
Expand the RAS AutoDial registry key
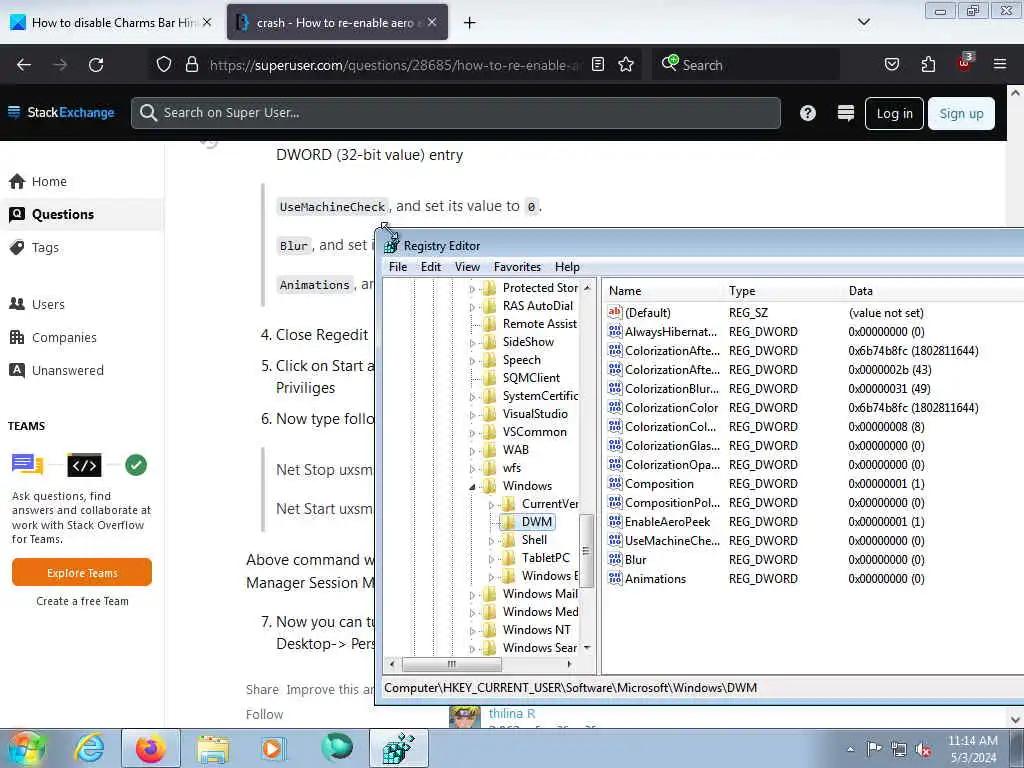[472, 306]
